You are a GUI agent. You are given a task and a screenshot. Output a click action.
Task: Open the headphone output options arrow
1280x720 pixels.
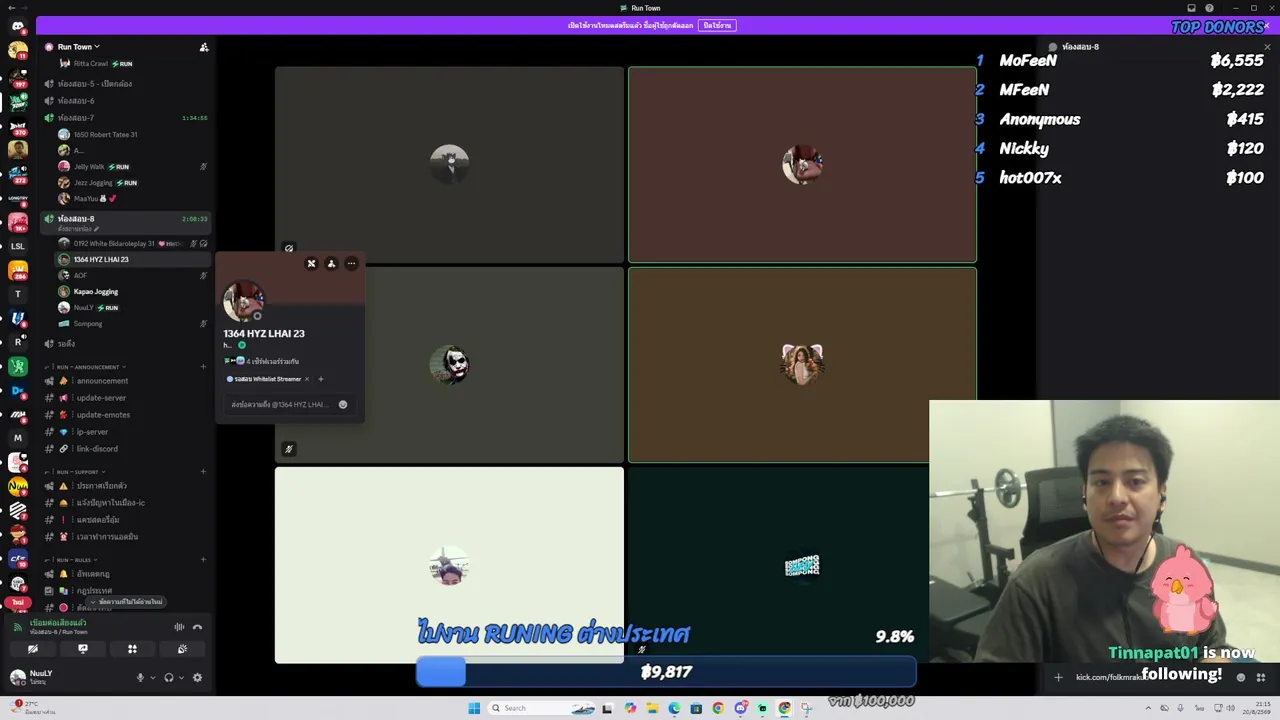pyautogui.click(x=181, y=677)
